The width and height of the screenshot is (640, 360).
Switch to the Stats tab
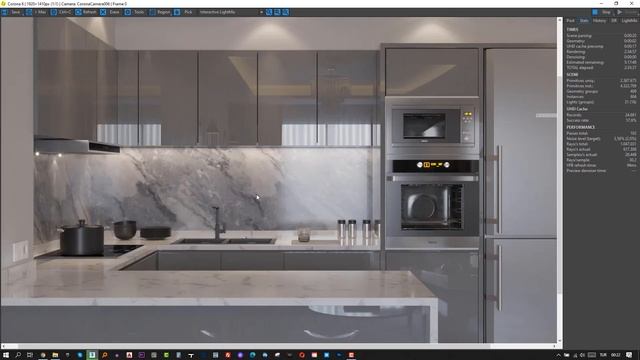[x=584, y=20]
